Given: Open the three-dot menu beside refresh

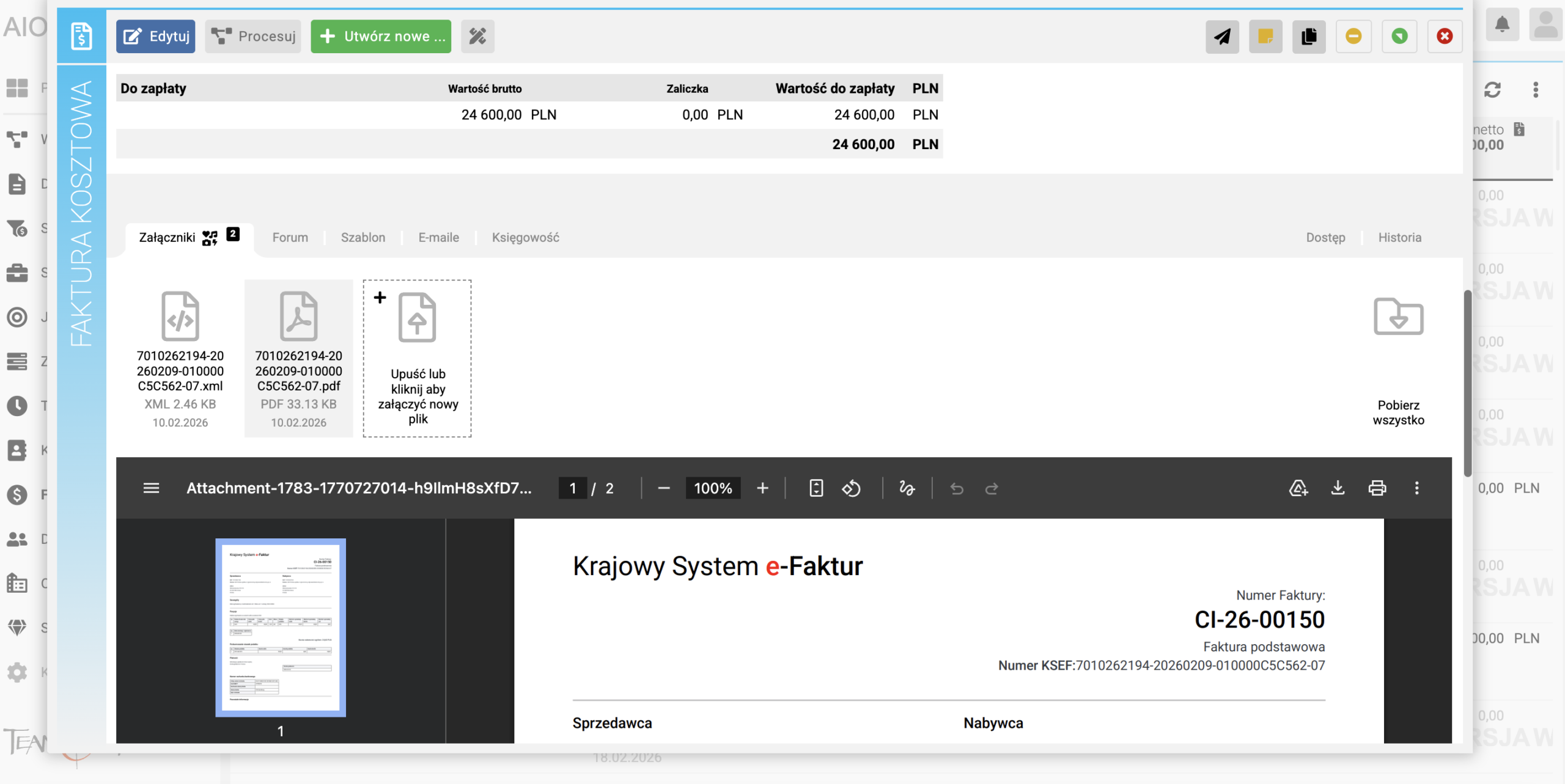Looking at the screenshot, I should pyautogui.click(x=1535, y=90).
